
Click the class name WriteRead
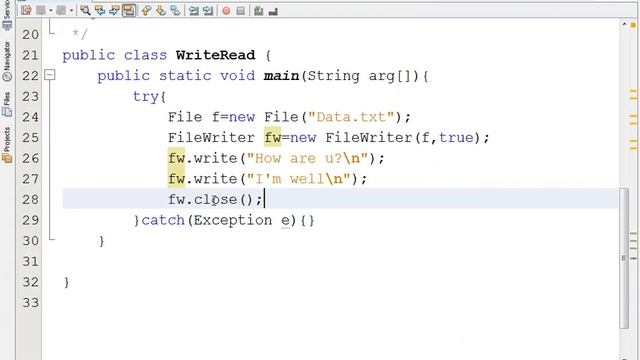click(216, 55)
